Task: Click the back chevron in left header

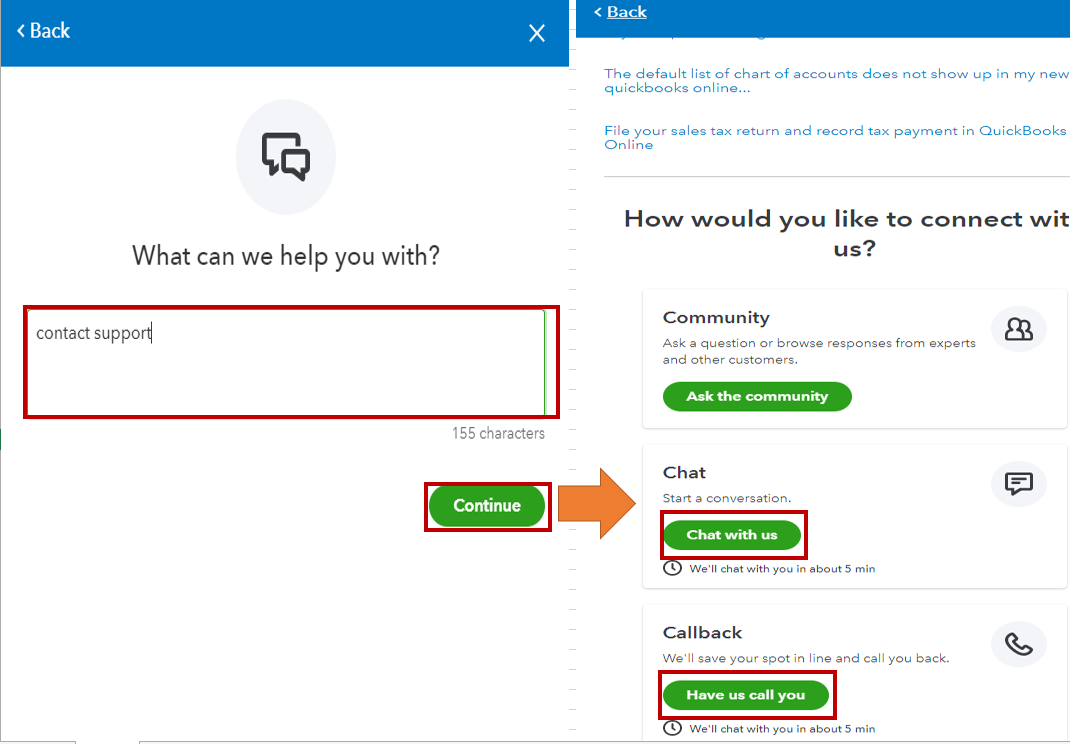Action: tap(21, 31)
